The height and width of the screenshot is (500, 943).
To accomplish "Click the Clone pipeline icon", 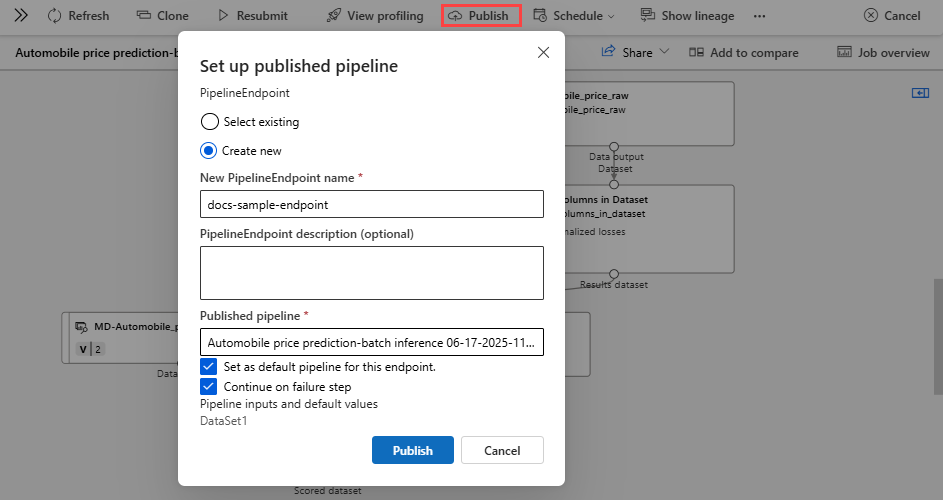I will (x=143, y=16).
